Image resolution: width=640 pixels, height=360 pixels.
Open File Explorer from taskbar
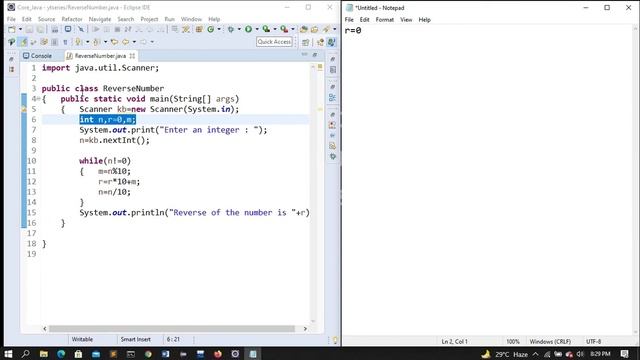[44, 354]
